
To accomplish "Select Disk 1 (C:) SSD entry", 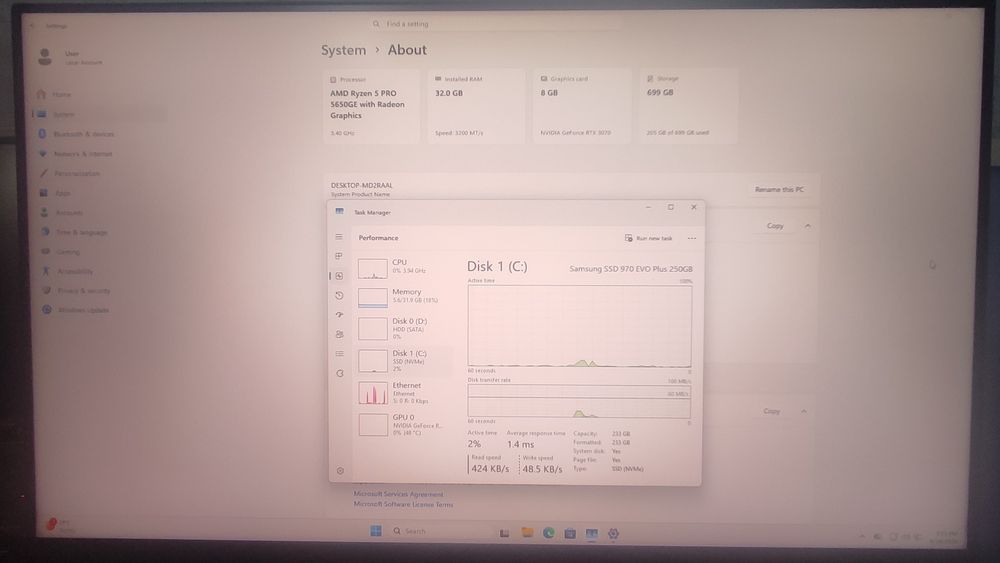I will click(x=404, y=360).
